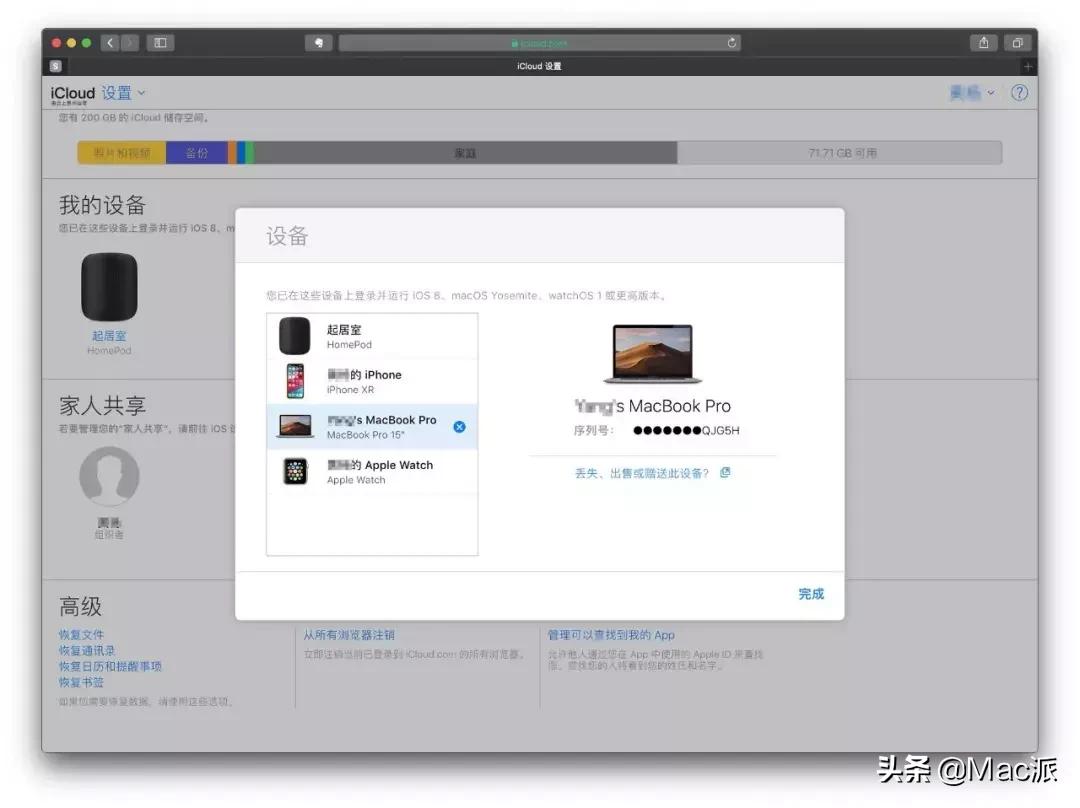Remove MacBook Pro using the blue X icon

coord(459,426)
